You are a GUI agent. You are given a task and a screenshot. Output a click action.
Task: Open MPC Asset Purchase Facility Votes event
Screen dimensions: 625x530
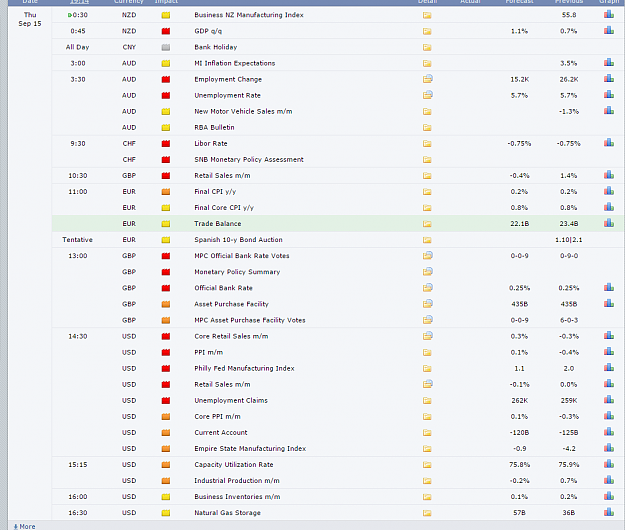[x=250, y=320]
